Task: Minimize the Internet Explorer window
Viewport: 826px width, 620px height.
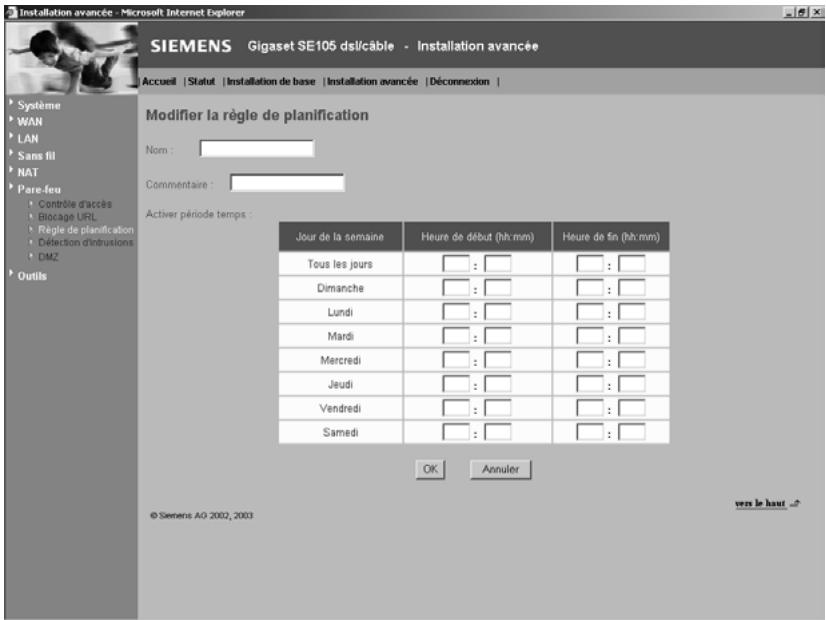Action: tap(789, 12)
